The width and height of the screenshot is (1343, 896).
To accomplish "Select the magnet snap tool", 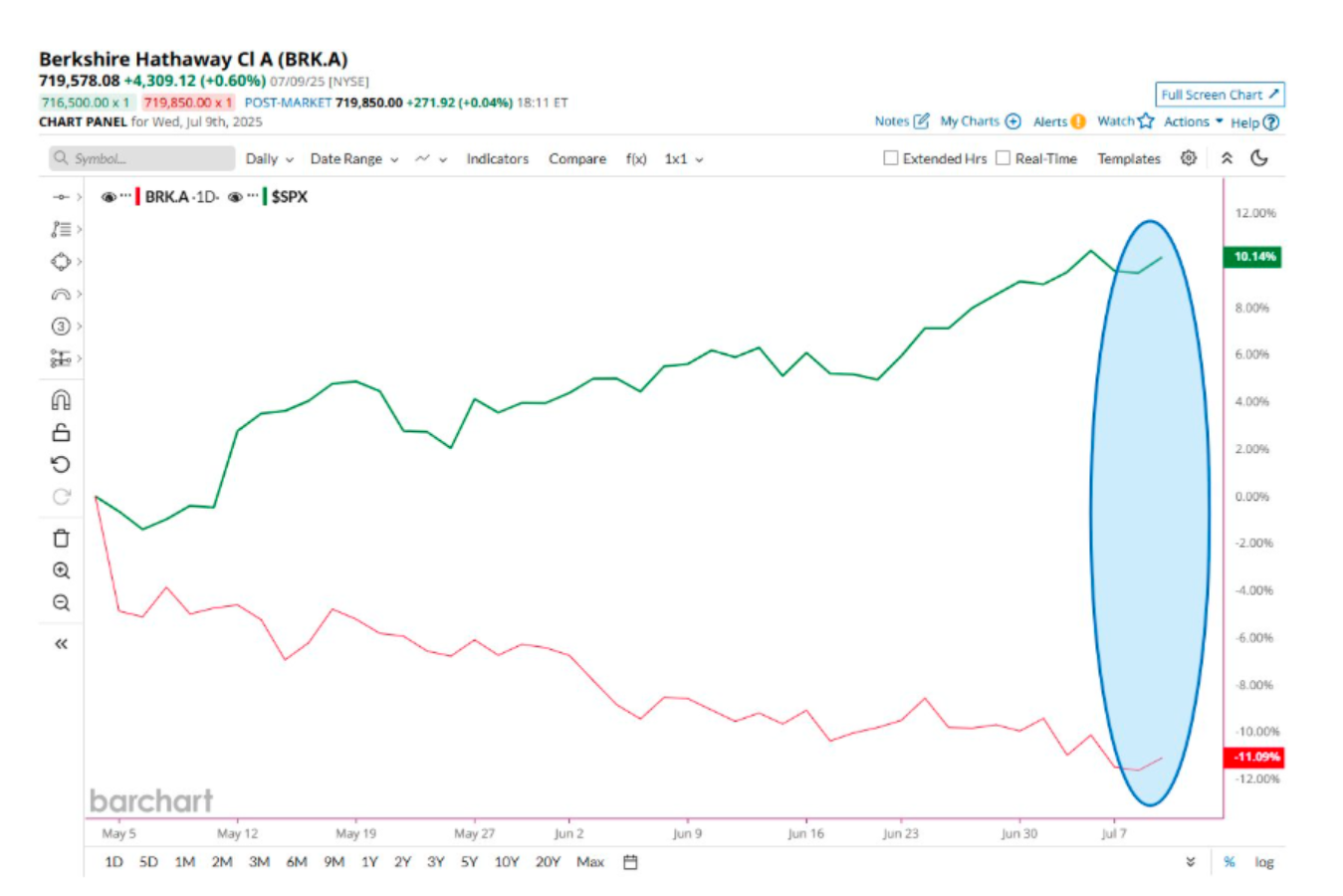I will (x=61, y=400).
